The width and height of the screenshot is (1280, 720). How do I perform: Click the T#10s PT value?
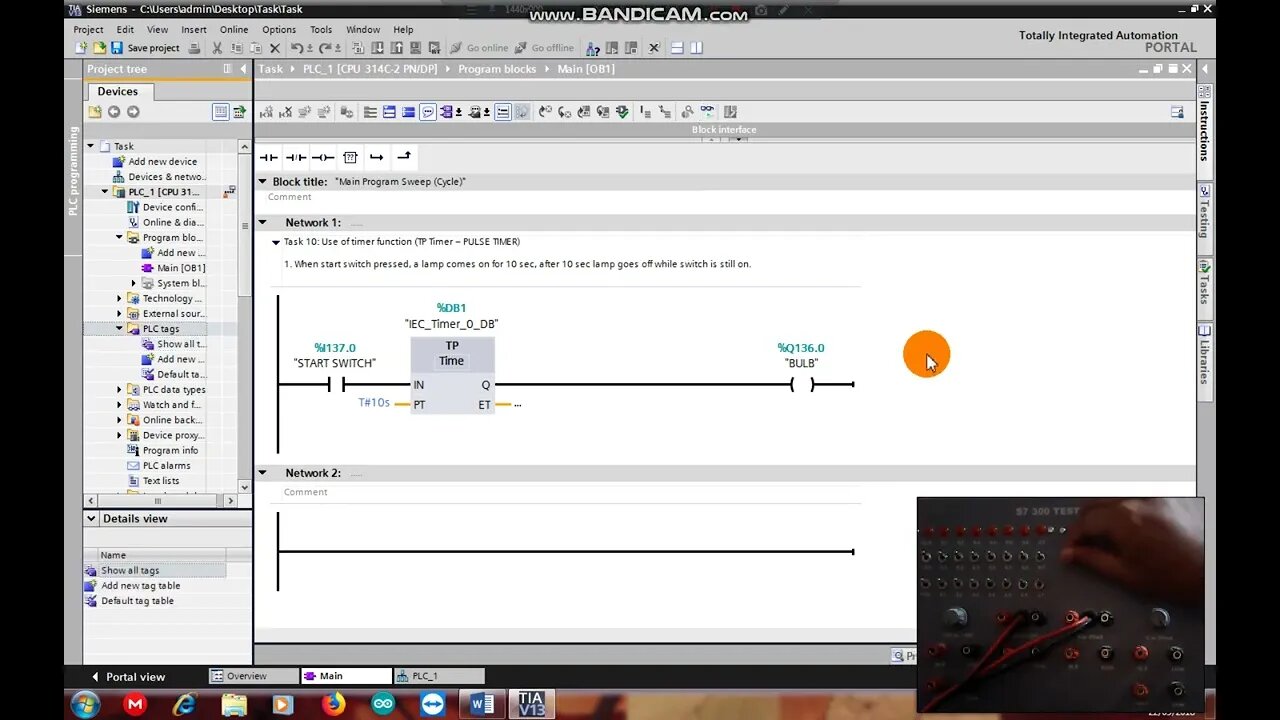click(x=374, y=403)
